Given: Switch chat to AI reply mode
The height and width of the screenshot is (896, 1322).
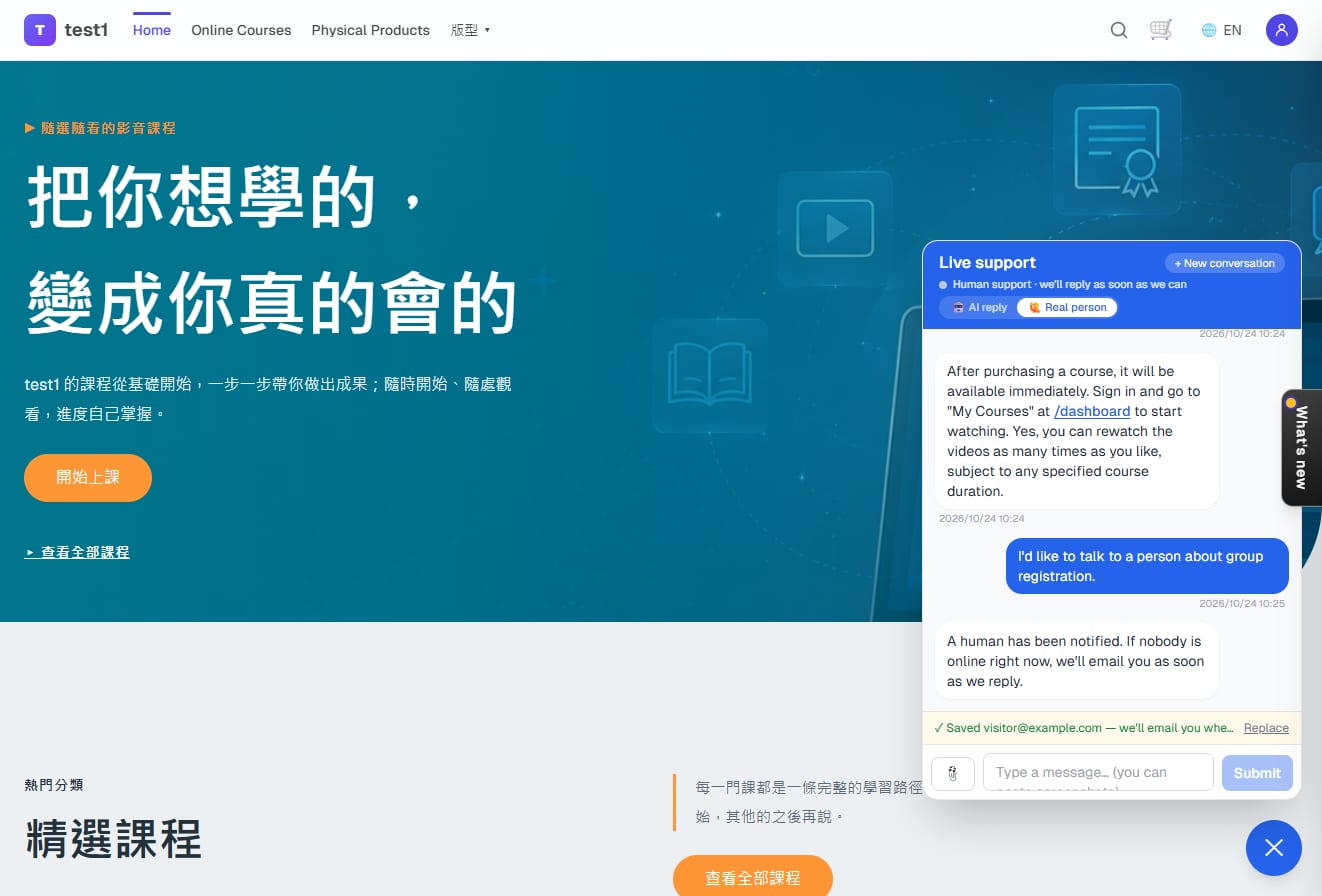Looking at the screenshot, I should pyautogui.click(x=979, y=307).
